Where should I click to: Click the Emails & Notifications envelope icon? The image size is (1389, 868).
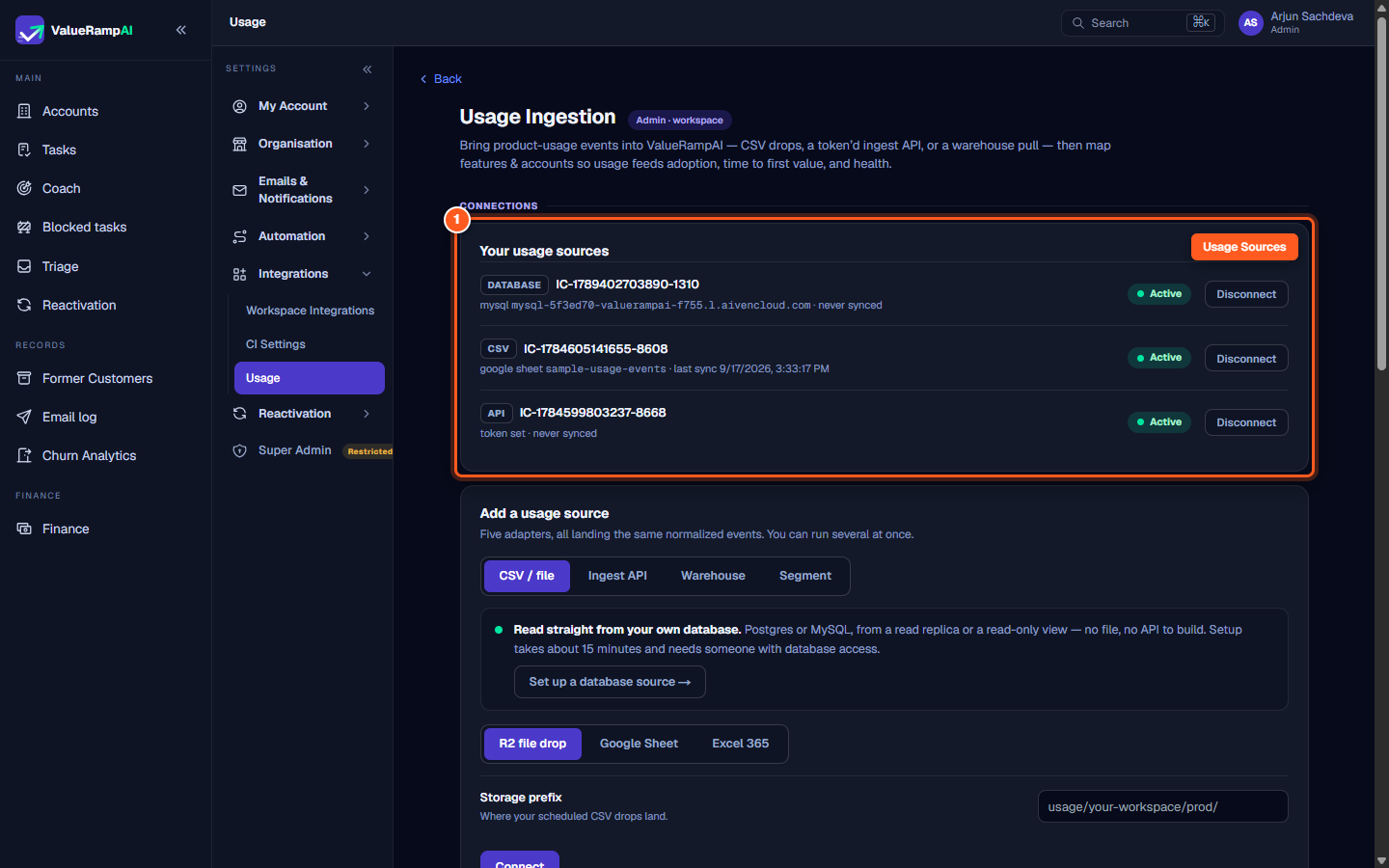tap(239, 190)
